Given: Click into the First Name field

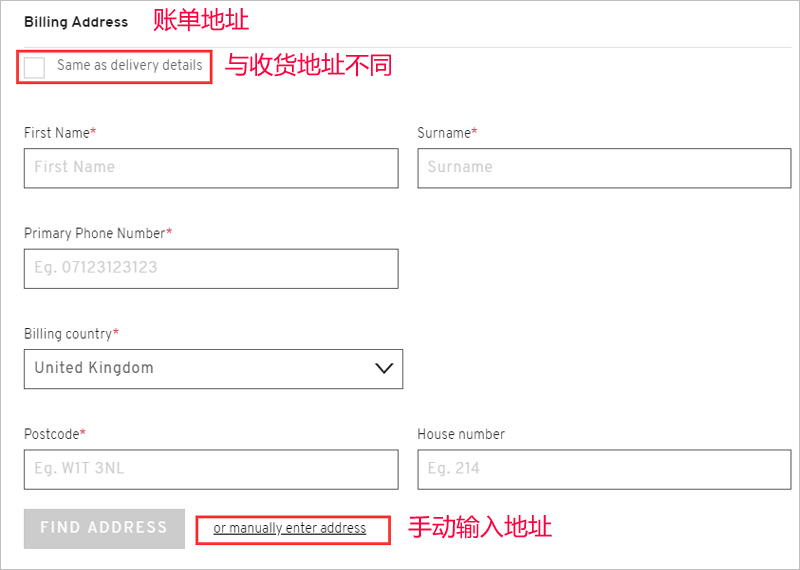Looking at the screenshot, I should pos(211,168).
